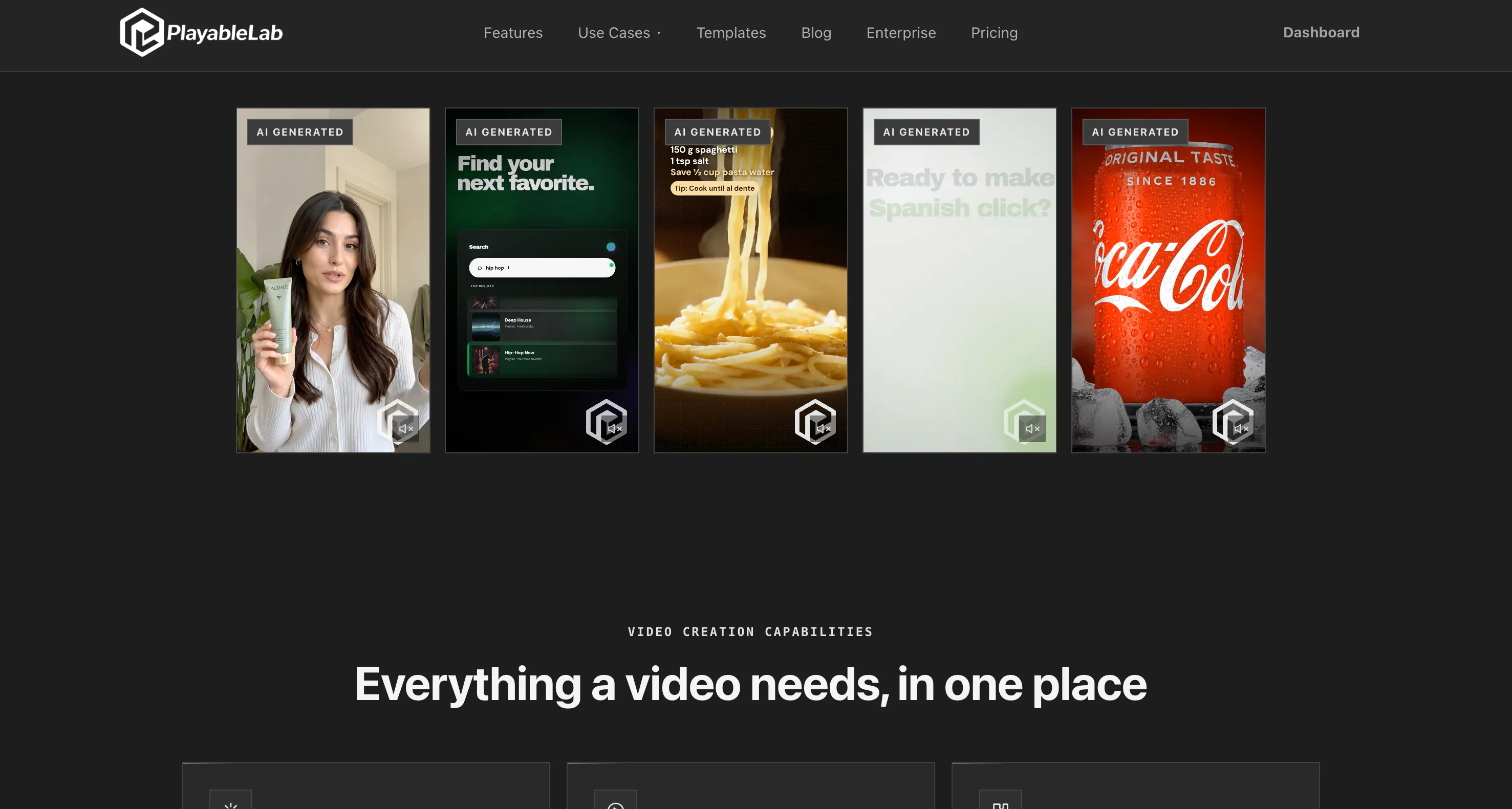Click the AI GENERATED badge on the Coca-Cola video
1512x809 pixels.
coord(1135,132)
